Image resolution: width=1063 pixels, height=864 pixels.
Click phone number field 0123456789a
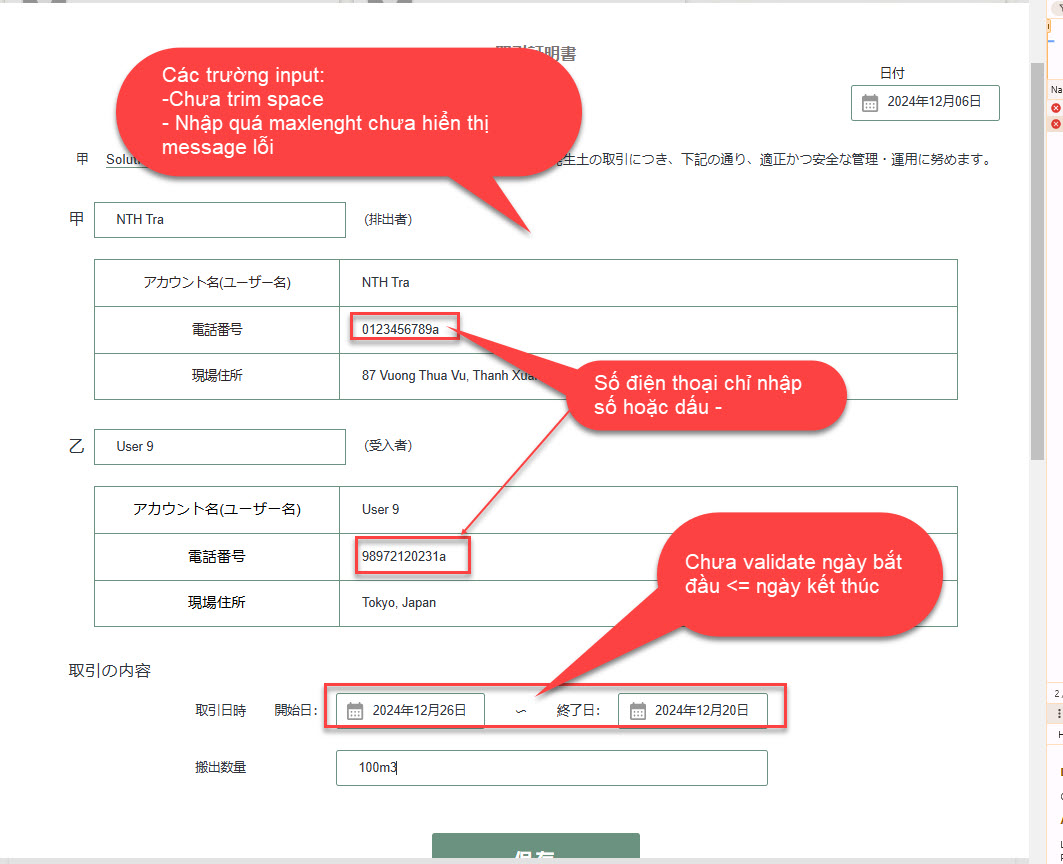(x=404, y=329)
